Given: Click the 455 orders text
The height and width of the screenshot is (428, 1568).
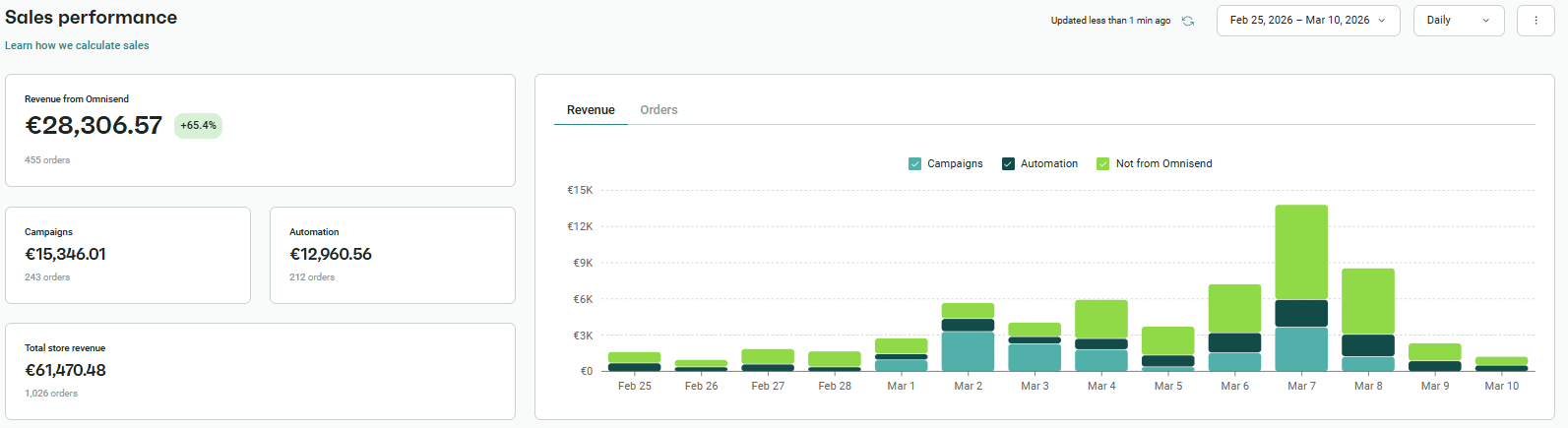Looking at the screenshot, I should 47,160.
